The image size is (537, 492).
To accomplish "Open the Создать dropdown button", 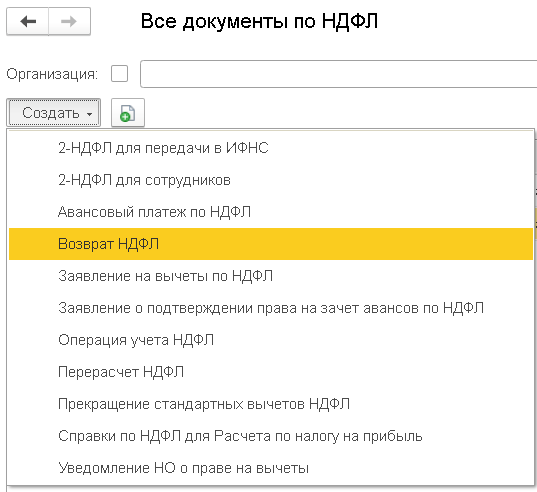I will coord(53,113).
